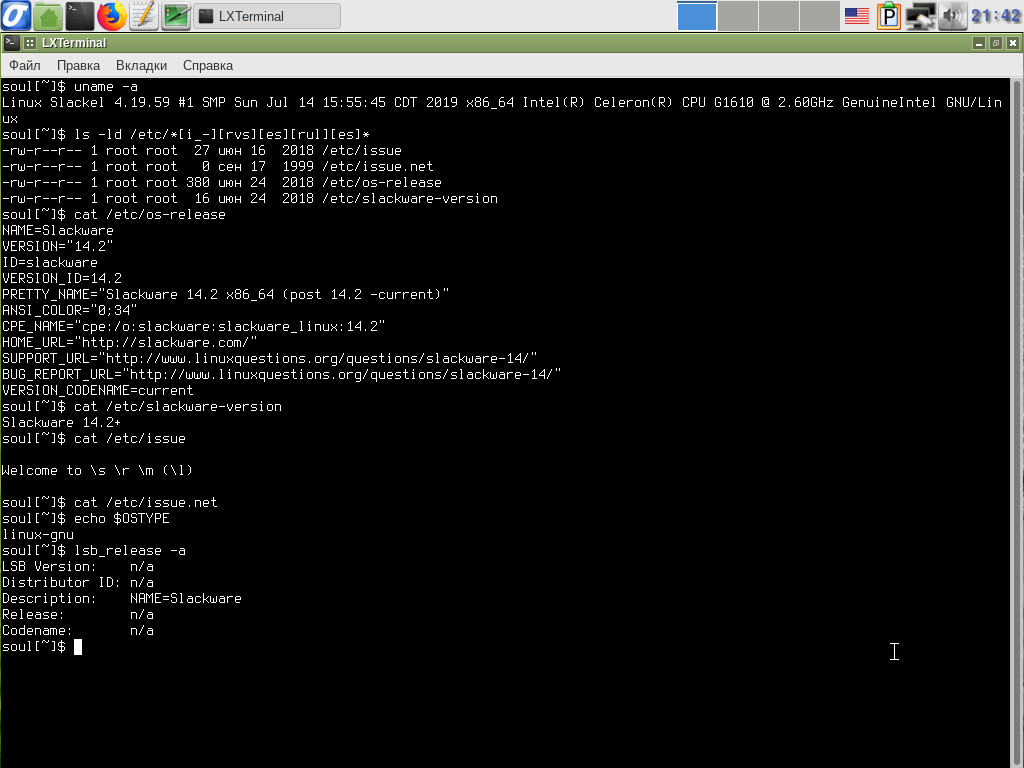
Task: Click the /etc/slackware-version listing row
Action: [250, 199]
